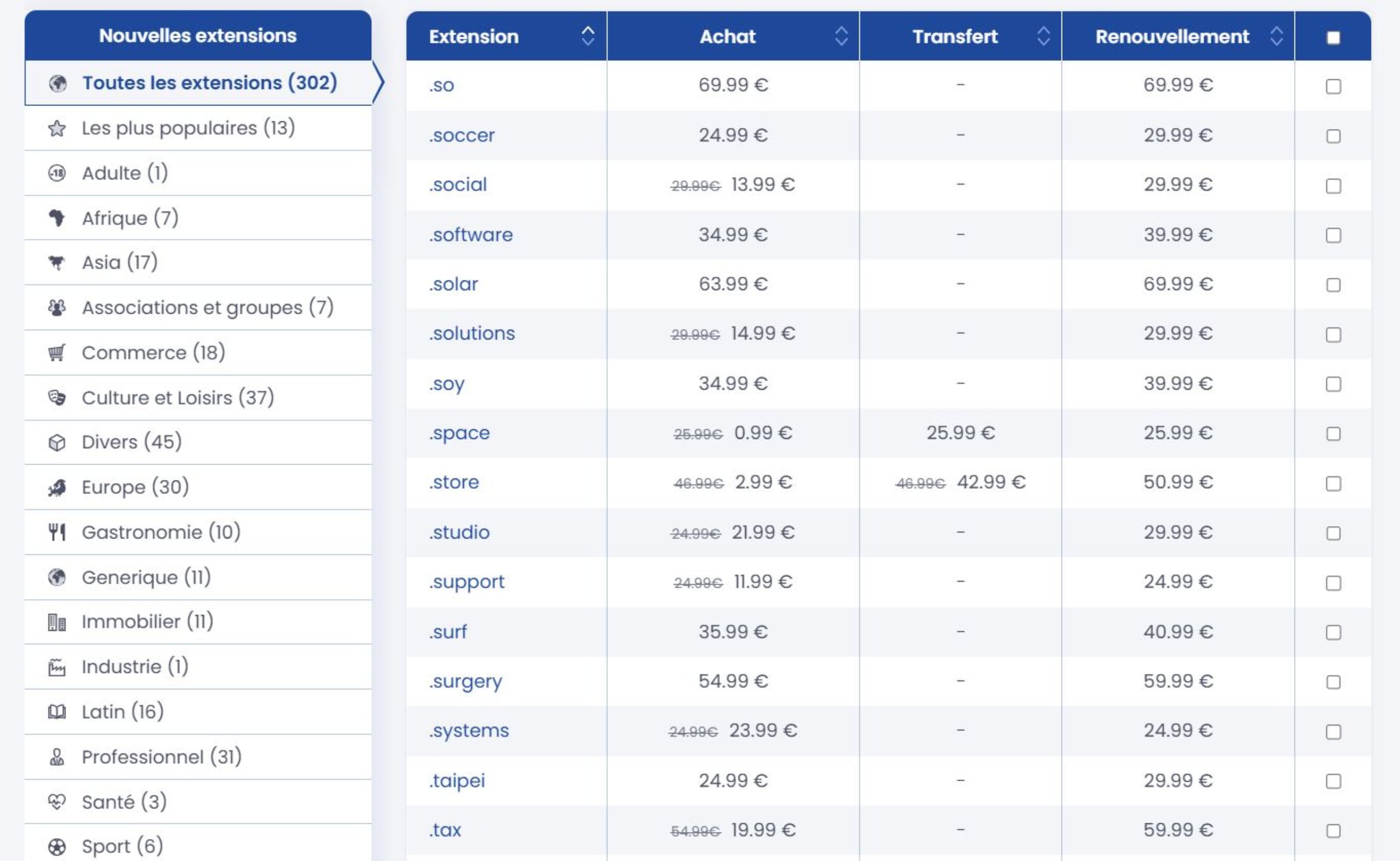Sort by Extension column arrows
The image size is (1400, 861).
click(x=588, y=36)
